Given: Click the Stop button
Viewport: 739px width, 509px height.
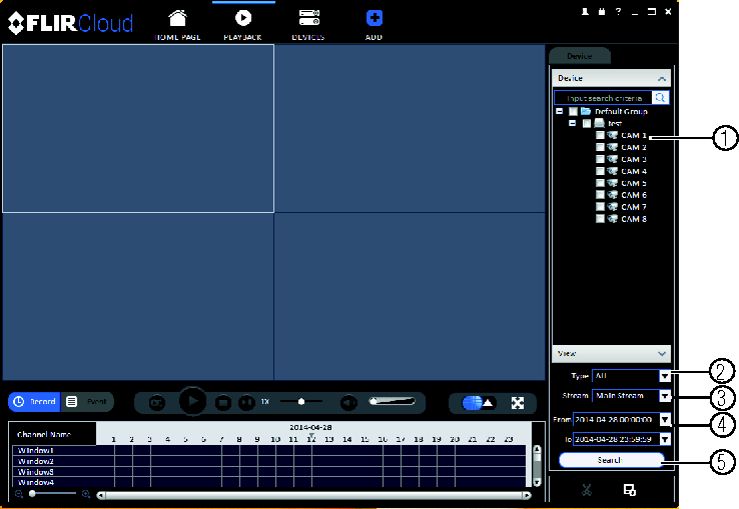Looking at the screenshot, I should tap(223, 403).
